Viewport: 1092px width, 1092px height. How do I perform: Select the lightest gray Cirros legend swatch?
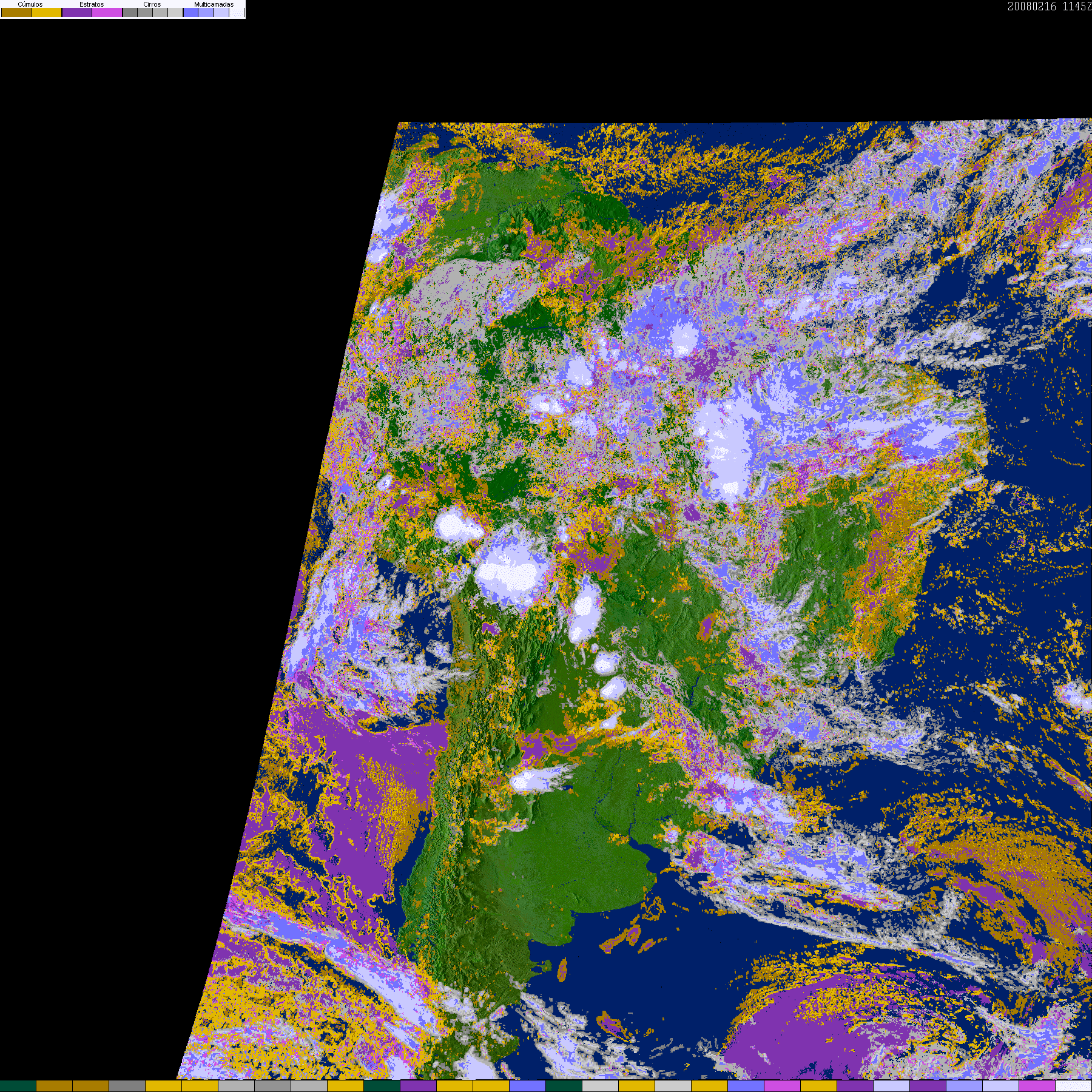pyautogui.click(x=175, y=12)
